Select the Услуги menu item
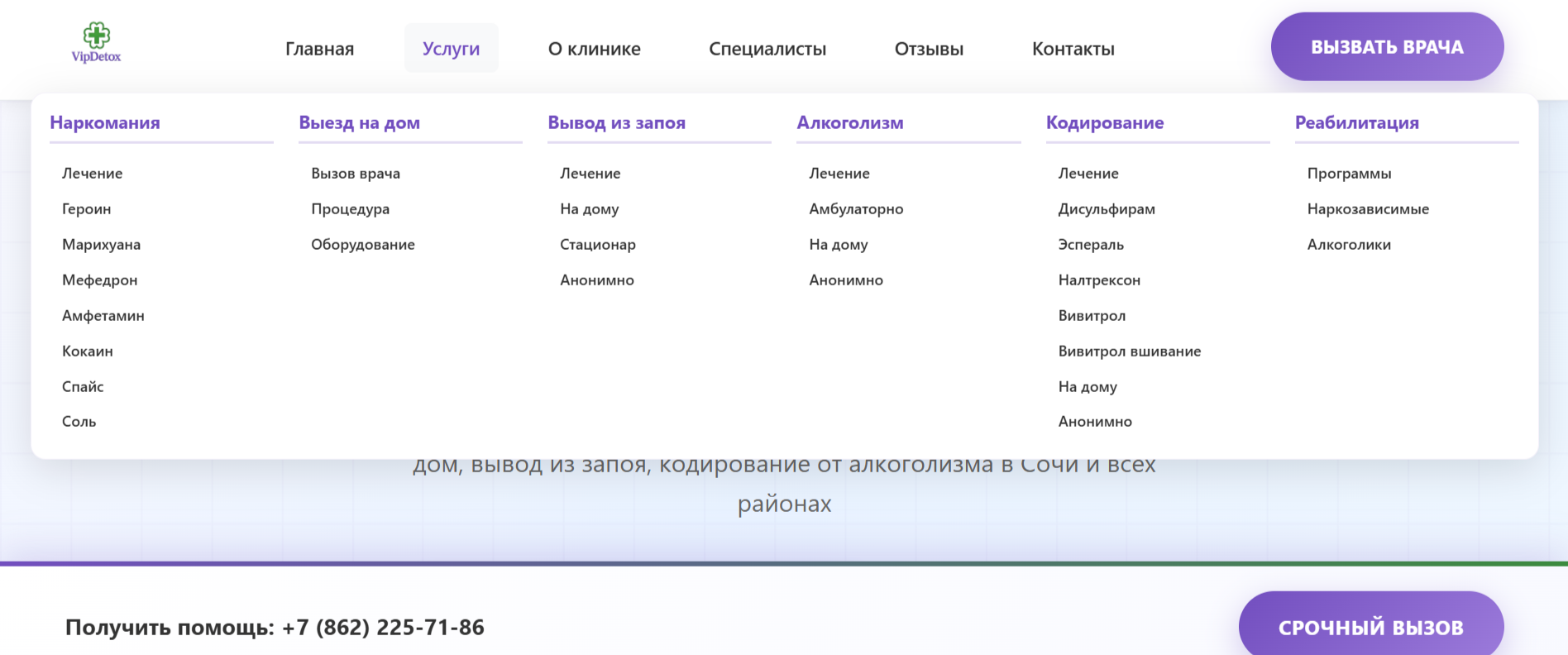 pos(452,49)
